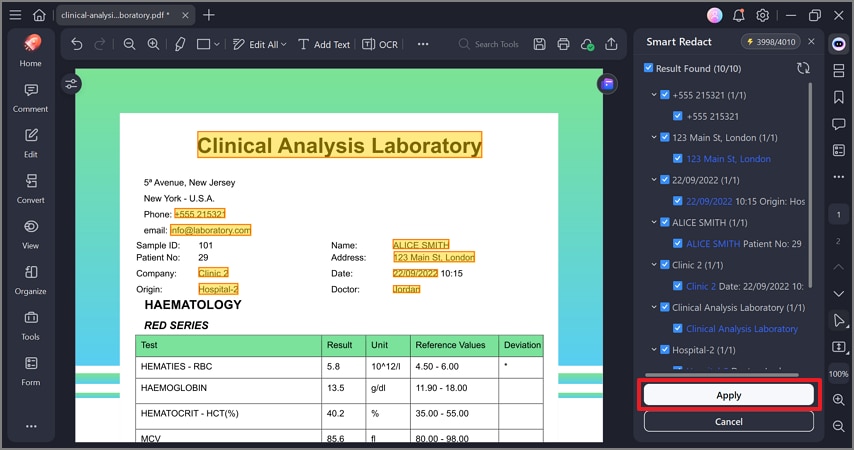Open the toolbar more options ellipsis

pyautogui.click(x=423, y=44)
